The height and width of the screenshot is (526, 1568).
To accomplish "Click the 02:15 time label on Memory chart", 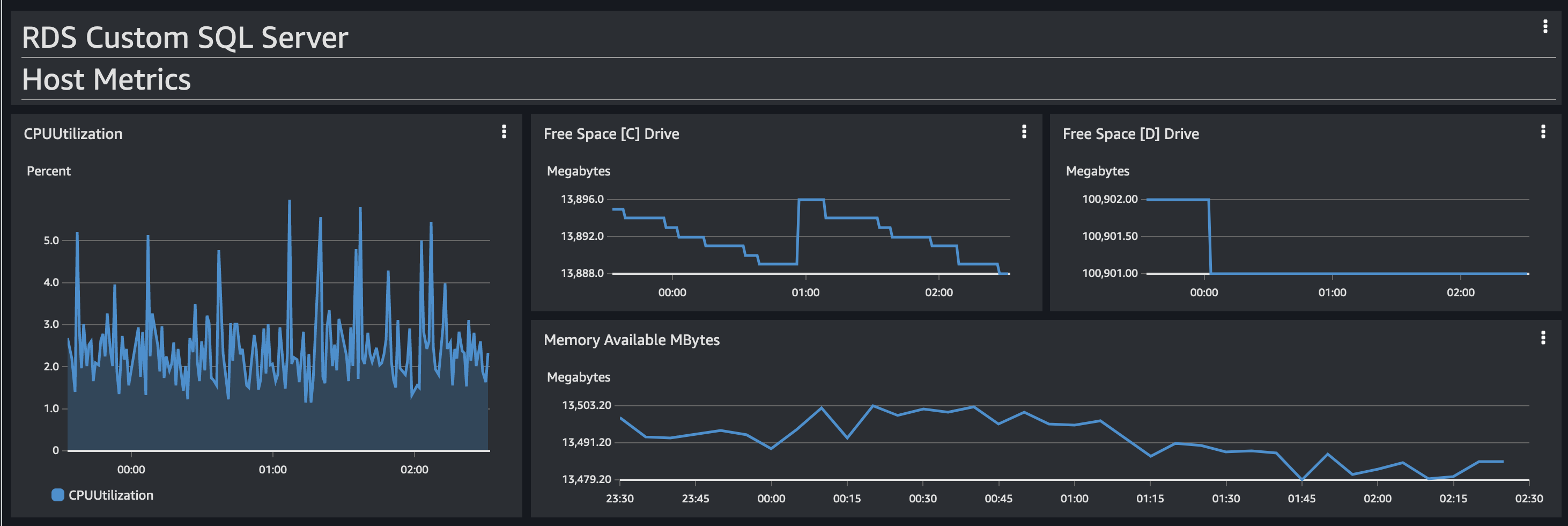I will 1453,499.
